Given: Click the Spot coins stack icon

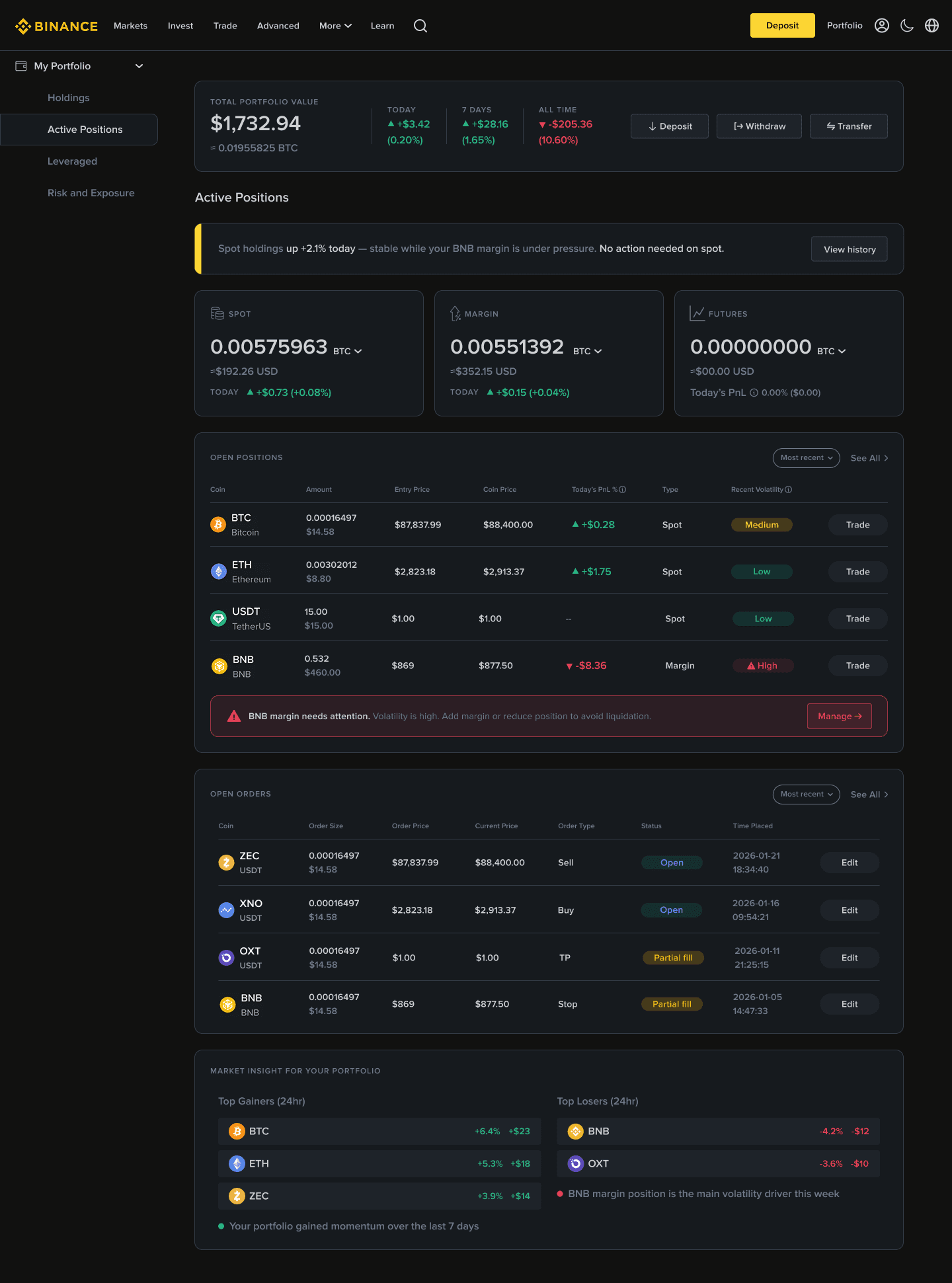Looking at the screenshot, I should tap(217, 313).
